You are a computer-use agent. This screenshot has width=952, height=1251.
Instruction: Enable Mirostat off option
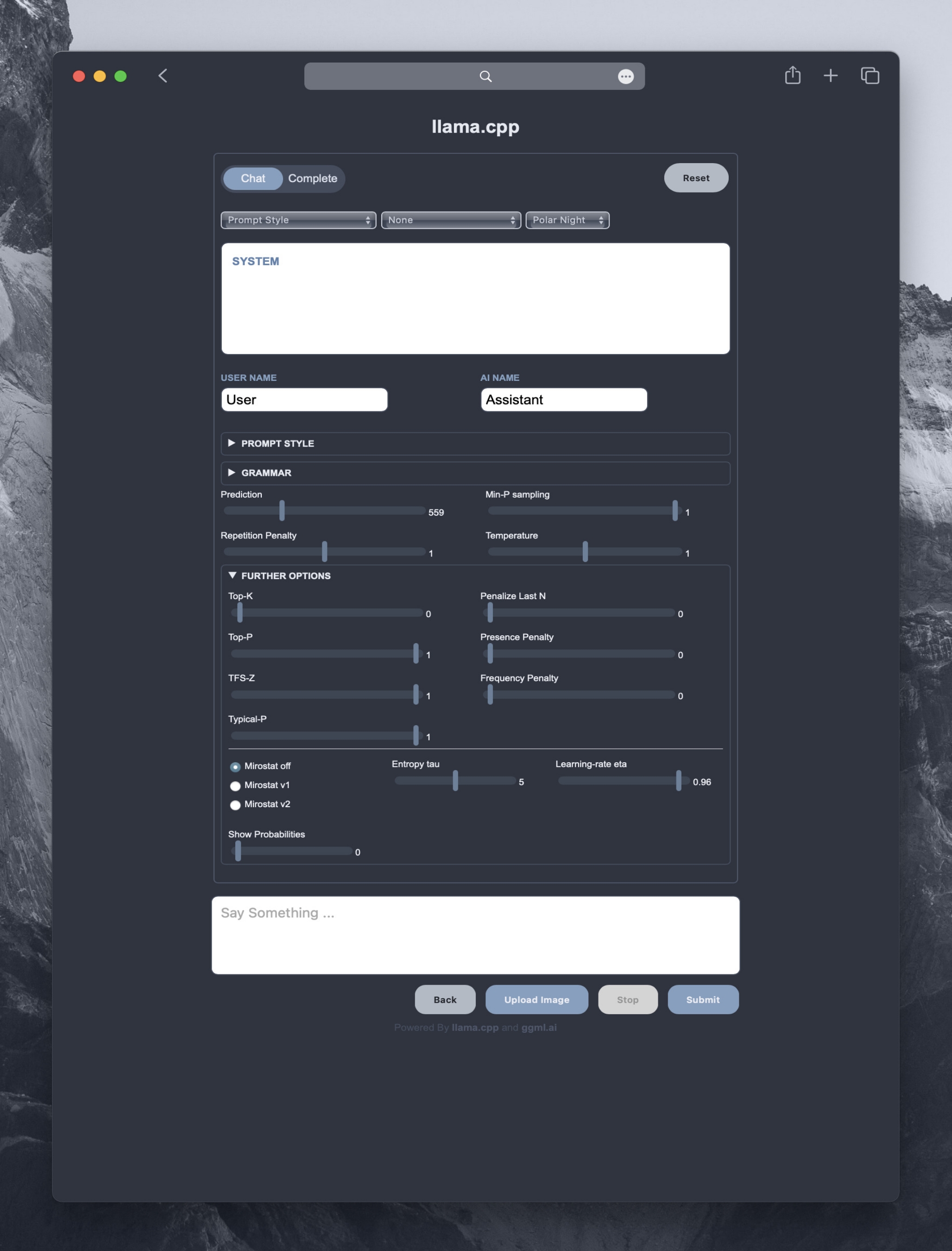(x=235, y=766)
